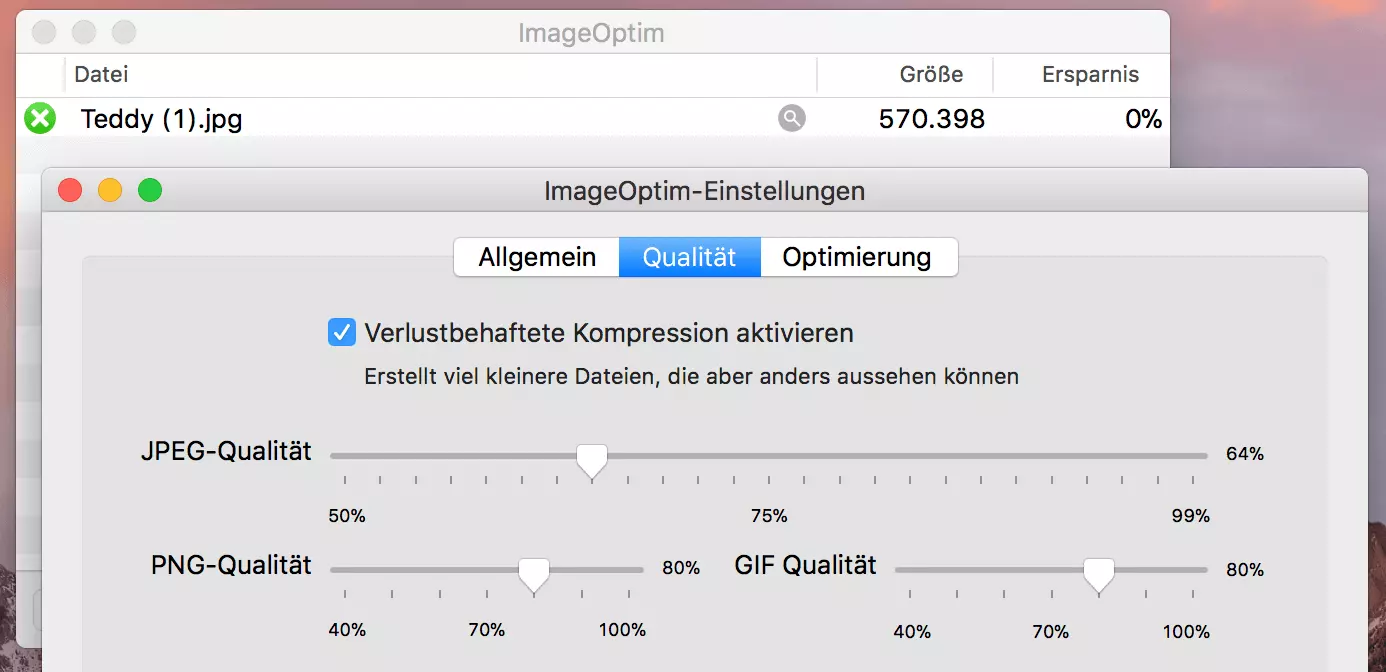The height and width of the screenshot is (672, 1386).
Task: Click the JPEG-Qualität slider handle
Action: click(x=592, y=459)
